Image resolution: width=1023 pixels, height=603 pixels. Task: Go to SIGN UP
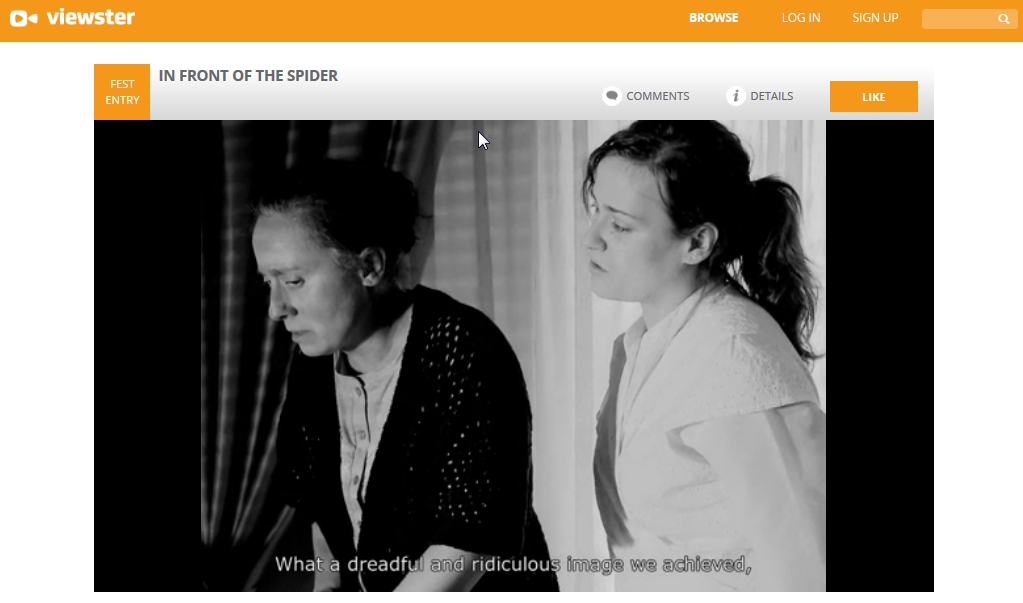875,18
